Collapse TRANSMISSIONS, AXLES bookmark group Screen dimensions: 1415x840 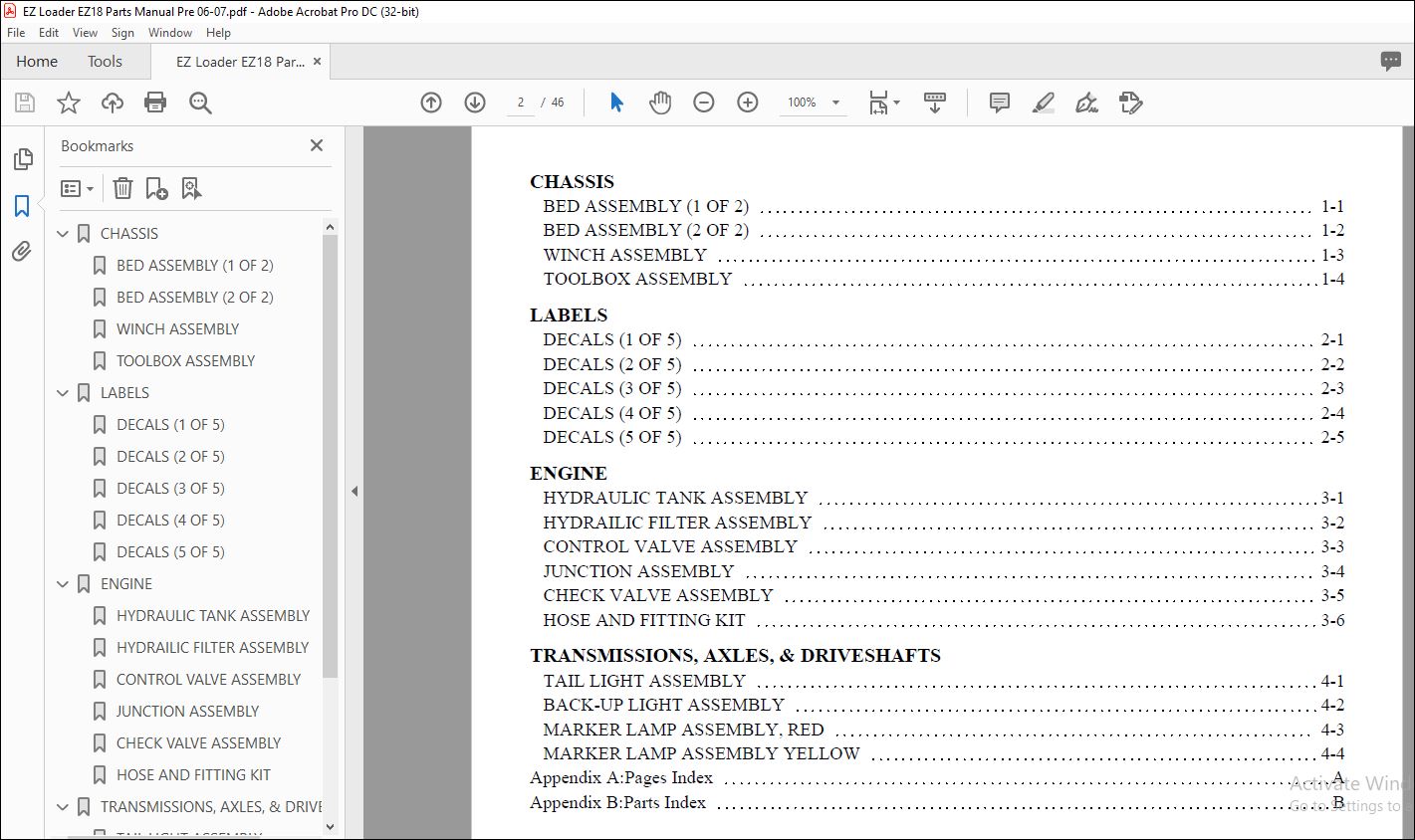click(x=63, y=807)
